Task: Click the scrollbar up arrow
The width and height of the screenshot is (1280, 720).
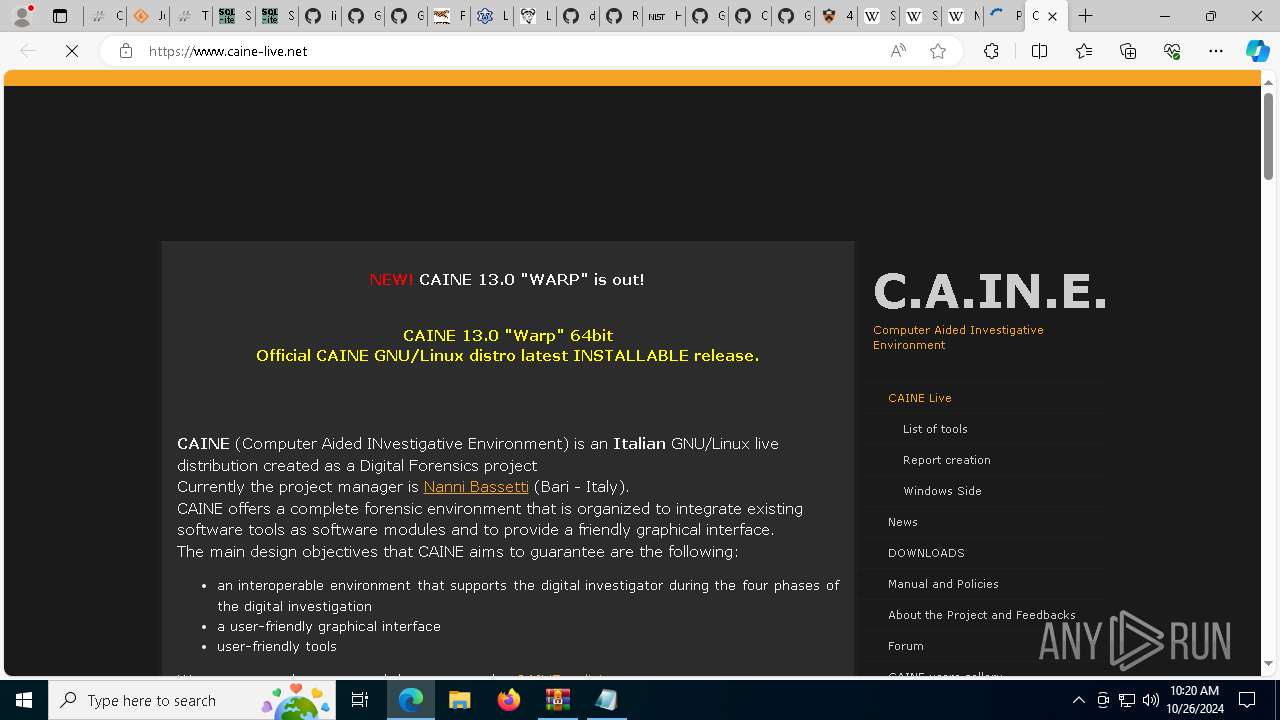Action: (1268, 81)
